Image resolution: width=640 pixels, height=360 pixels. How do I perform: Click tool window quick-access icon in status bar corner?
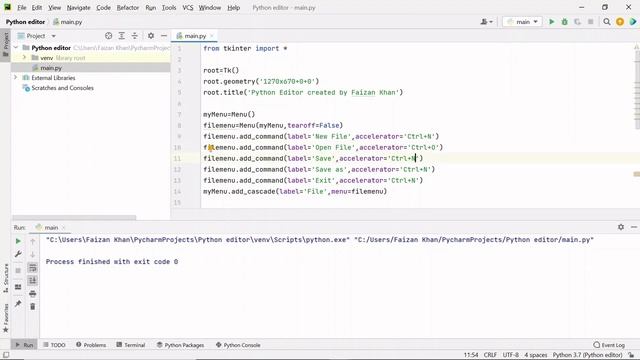pyautogui.click(x=6, y=355)
